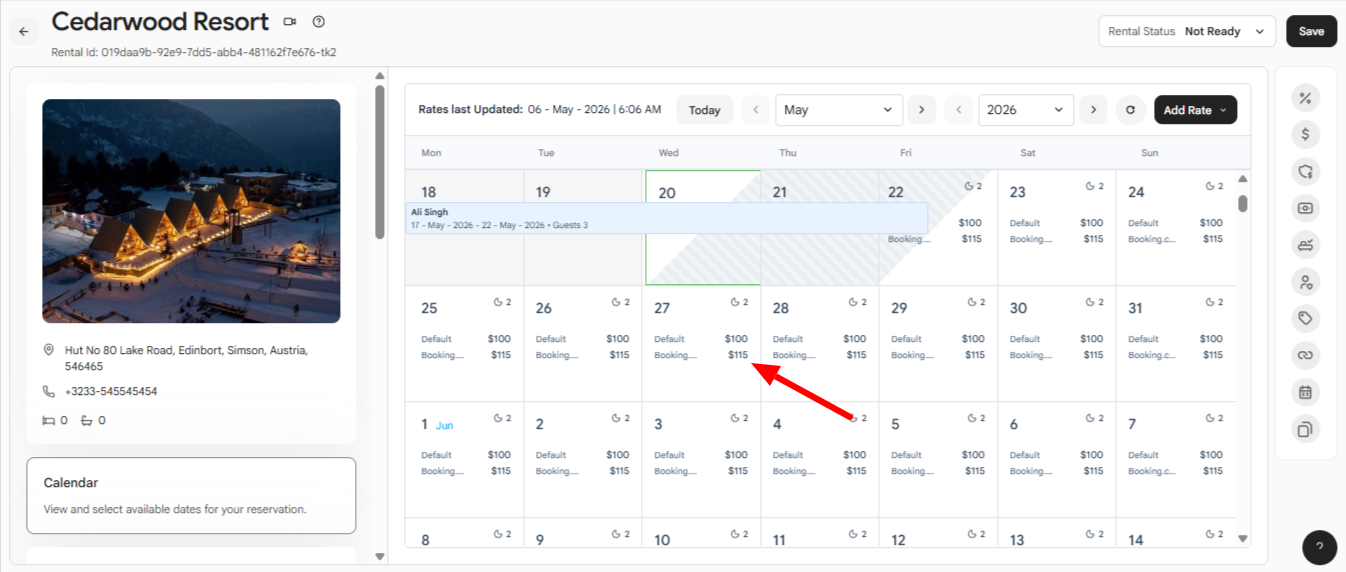The width and height of the screenshot is (1346, 572).
Task: Select the May 19 calendar cell
Action: point(583,228)
